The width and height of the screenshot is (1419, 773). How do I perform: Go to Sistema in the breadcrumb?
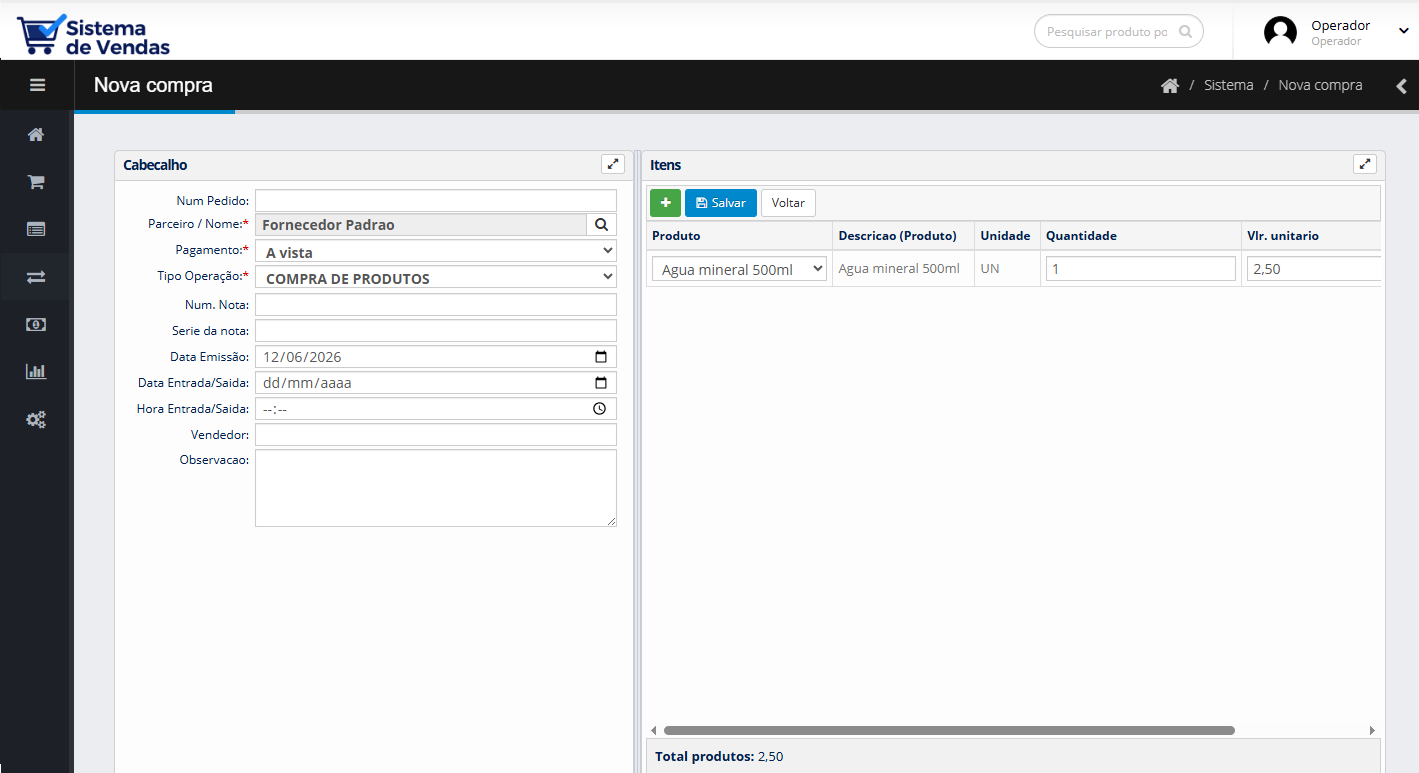(x=1228, y=85)
